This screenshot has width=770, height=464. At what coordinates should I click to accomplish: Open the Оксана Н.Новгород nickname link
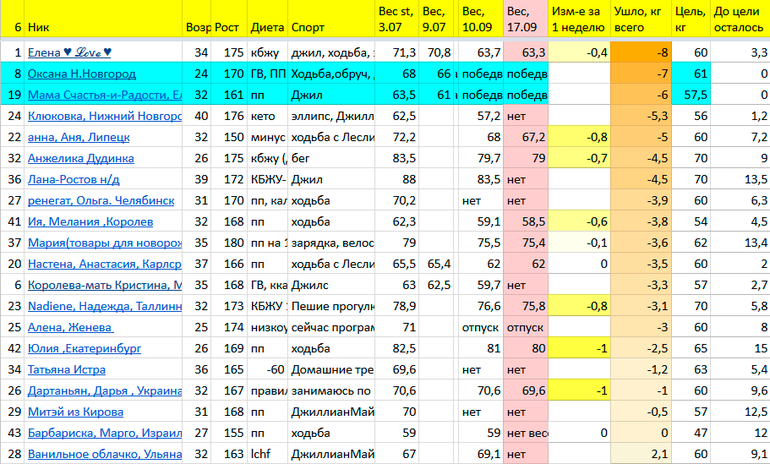pos(82,74)
